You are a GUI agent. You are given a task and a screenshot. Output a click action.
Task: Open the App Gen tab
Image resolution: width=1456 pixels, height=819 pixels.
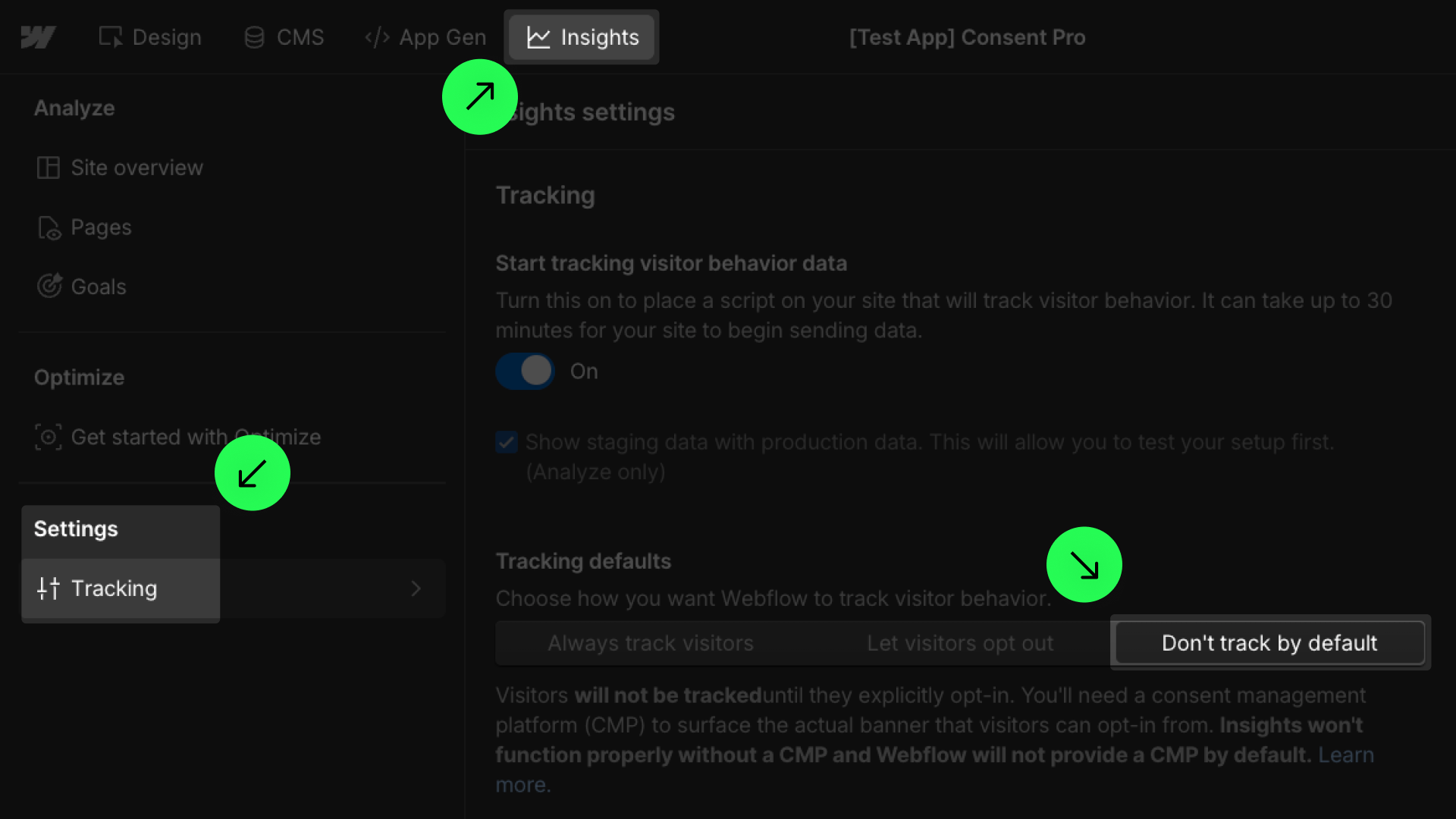tap(425, 37)
